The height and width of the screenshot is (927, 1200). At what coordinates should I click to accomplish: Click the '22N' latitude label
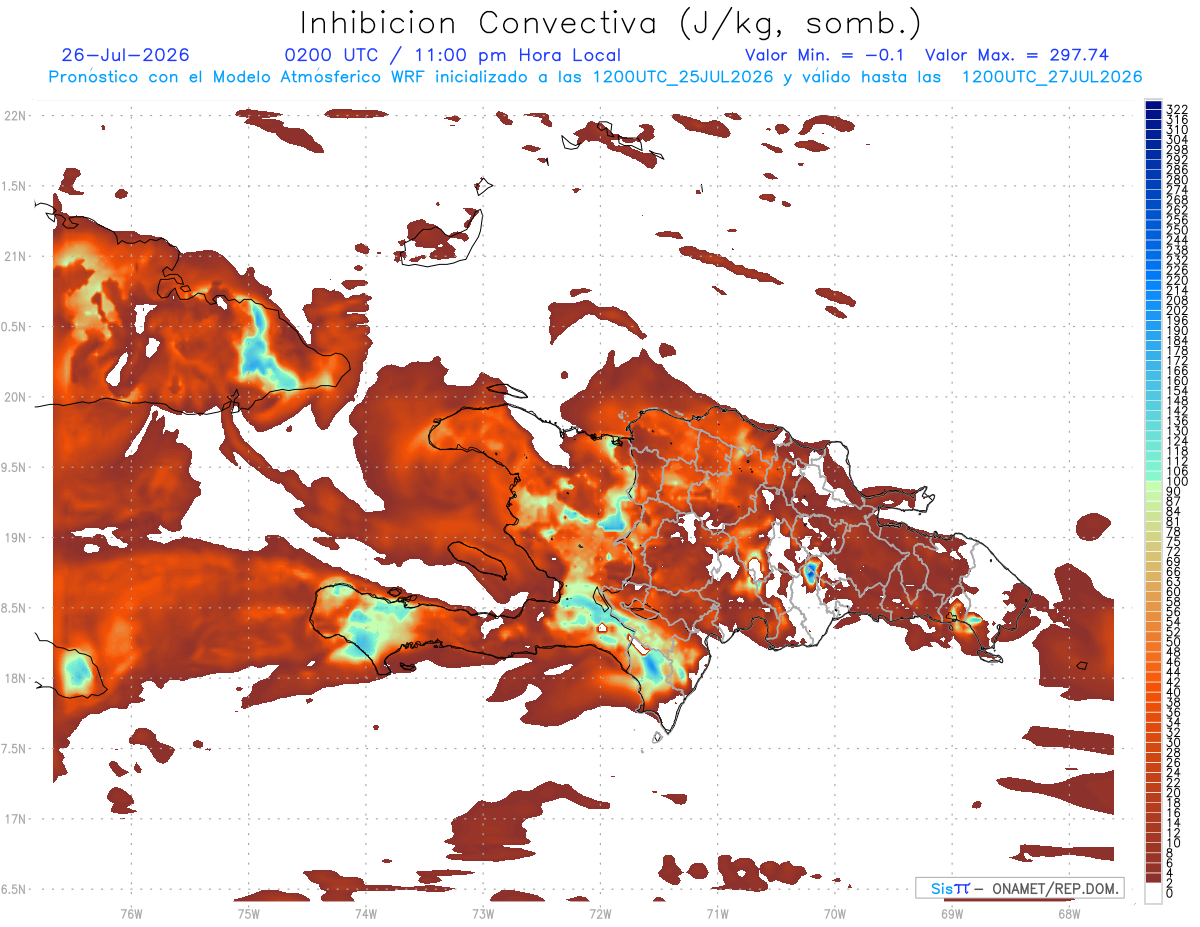(x=14, y=116)
